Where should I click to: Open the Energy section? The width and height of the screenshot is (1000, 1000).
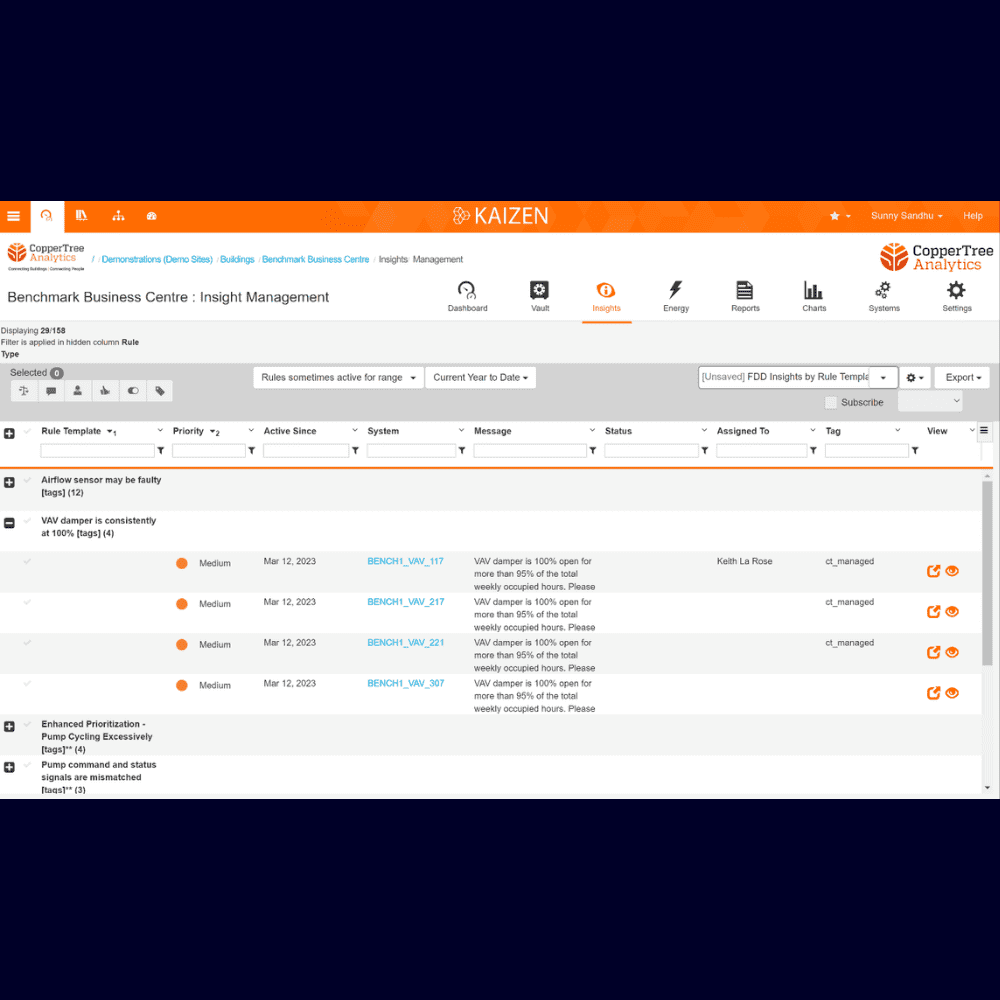[675, 297]
